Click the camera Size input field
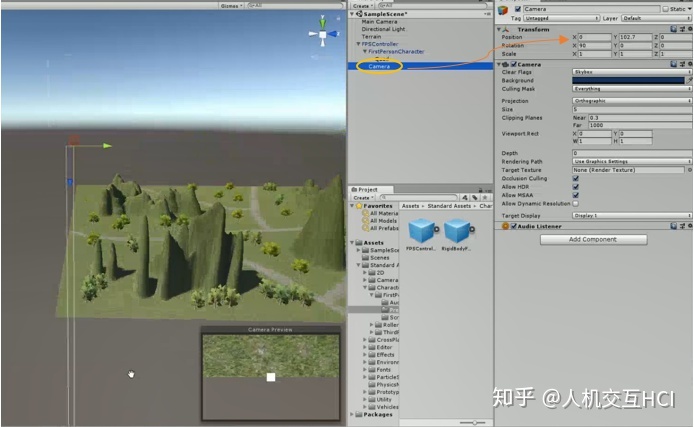Image resolution: width=694 pixels, height=427 pixels. (x=632, y=109)
